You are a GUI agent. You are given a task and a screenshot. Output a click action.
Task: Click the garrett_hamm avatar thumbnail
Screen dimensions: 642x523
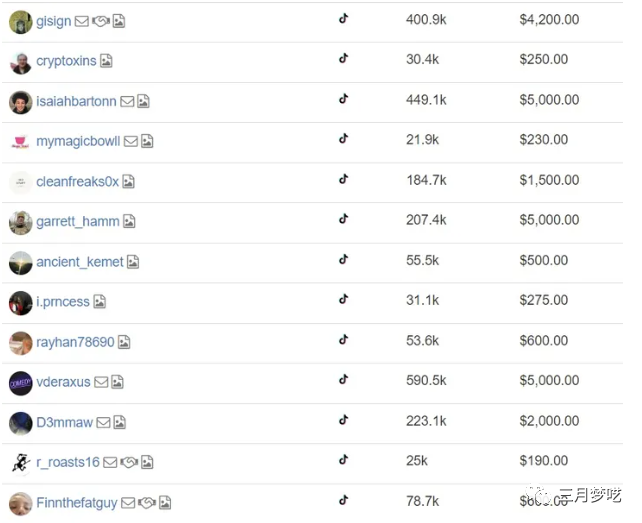[x=21, y=222]
